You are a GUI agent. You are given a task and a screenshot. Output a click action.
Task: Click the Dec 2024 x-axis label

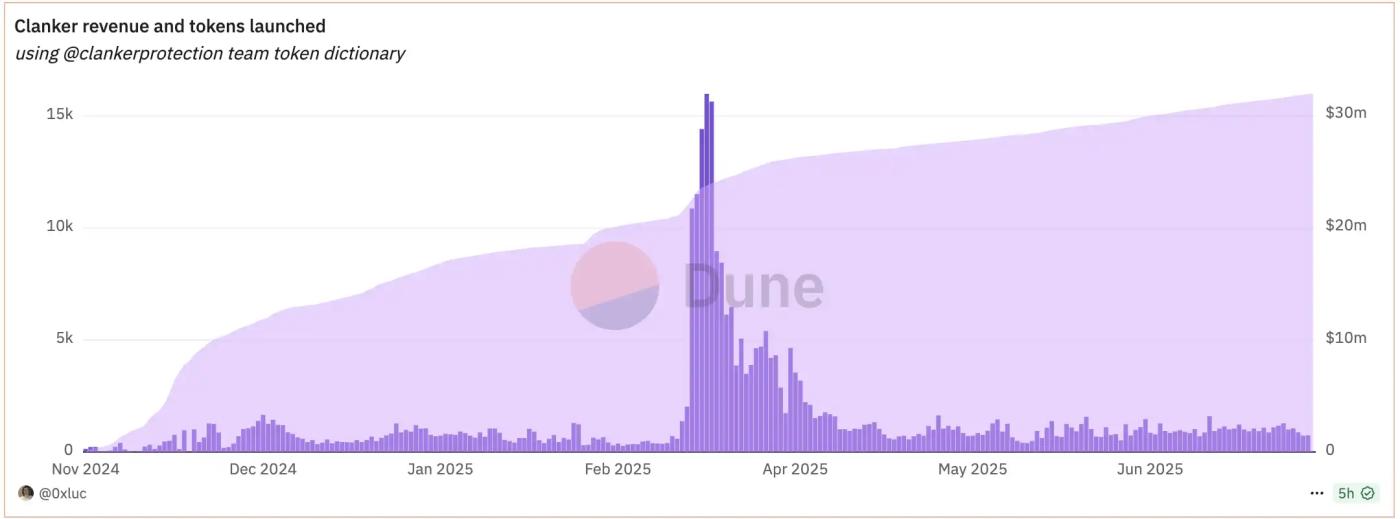pos(263,468)
